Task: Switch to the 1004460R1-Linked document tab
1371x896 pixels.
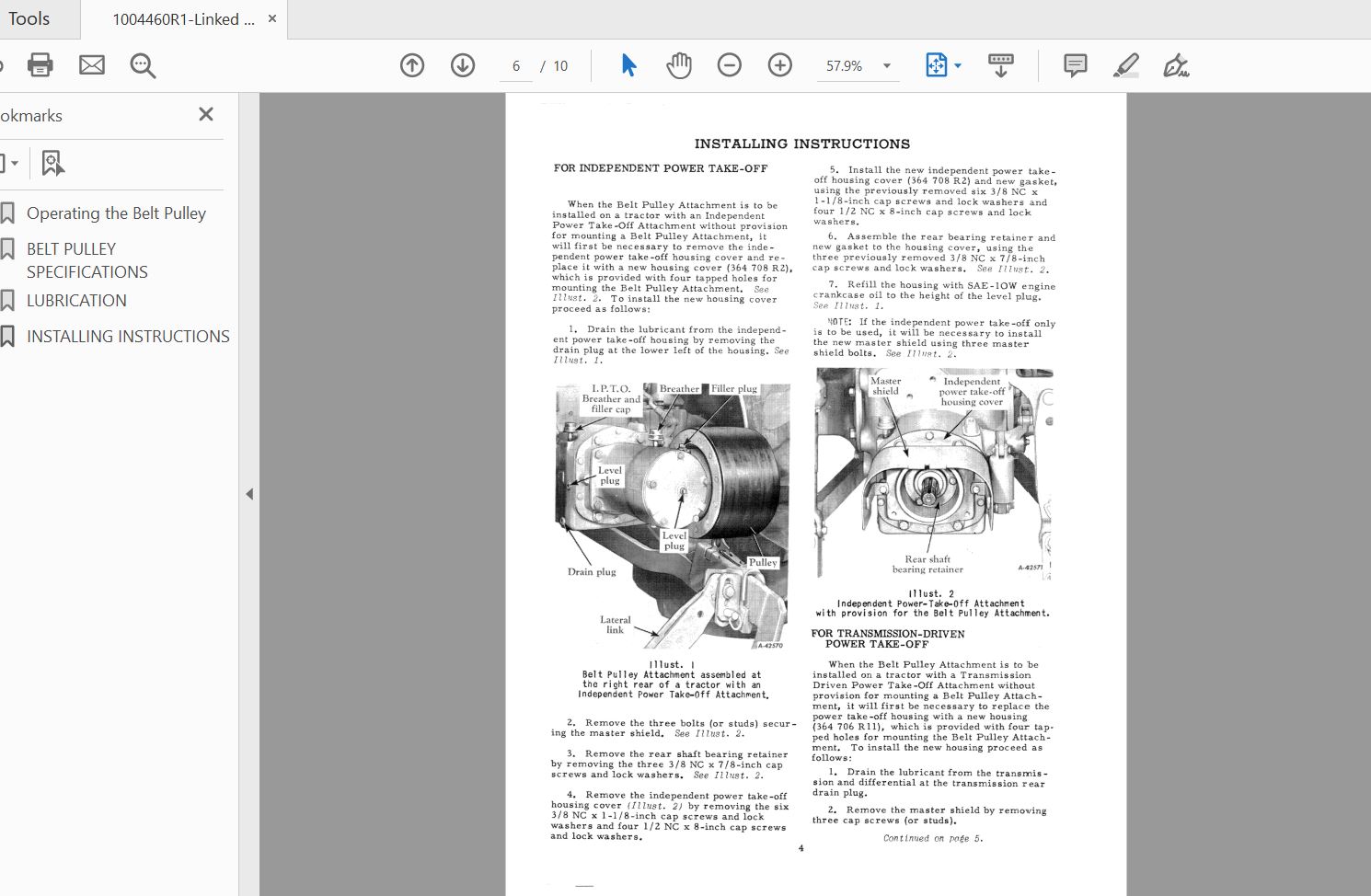Action: [x=183, y=19]
